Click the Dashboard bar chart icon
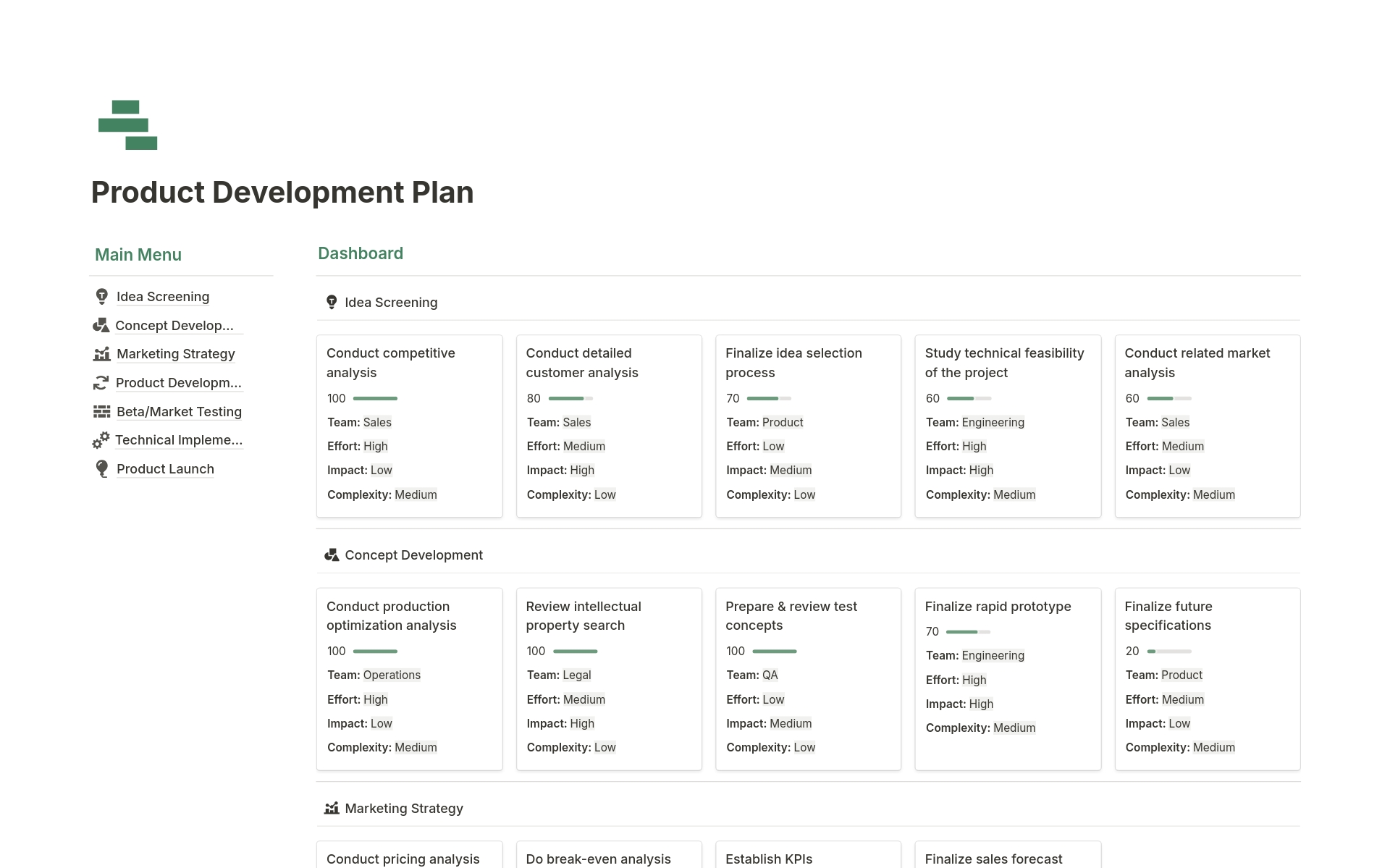Screen dimensions: 1390x868 [x=125, y=125]
